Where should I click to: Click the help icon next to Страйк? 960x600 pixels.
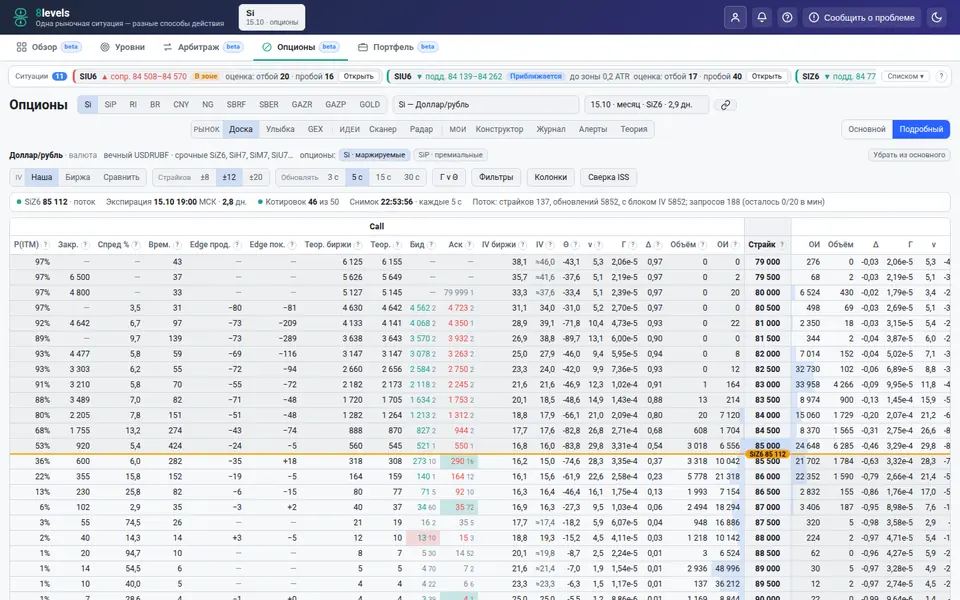click(x=782, y=245)
